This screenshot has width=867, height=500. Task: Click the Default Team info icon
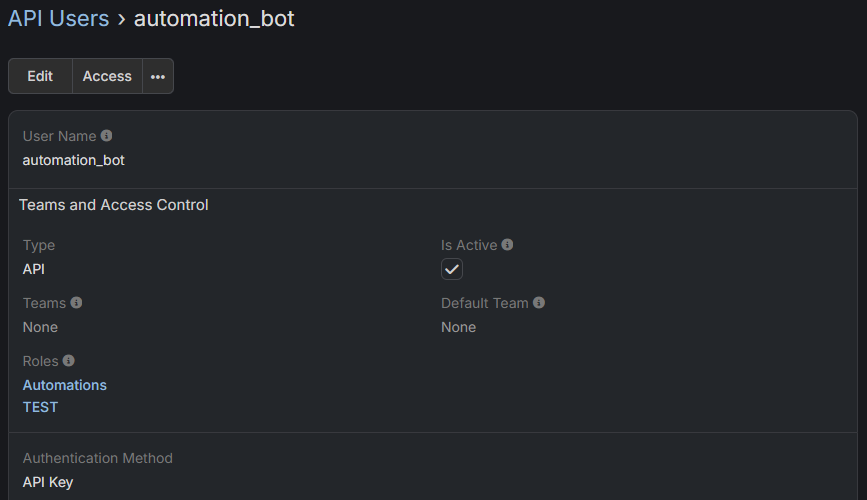[539, 303]
